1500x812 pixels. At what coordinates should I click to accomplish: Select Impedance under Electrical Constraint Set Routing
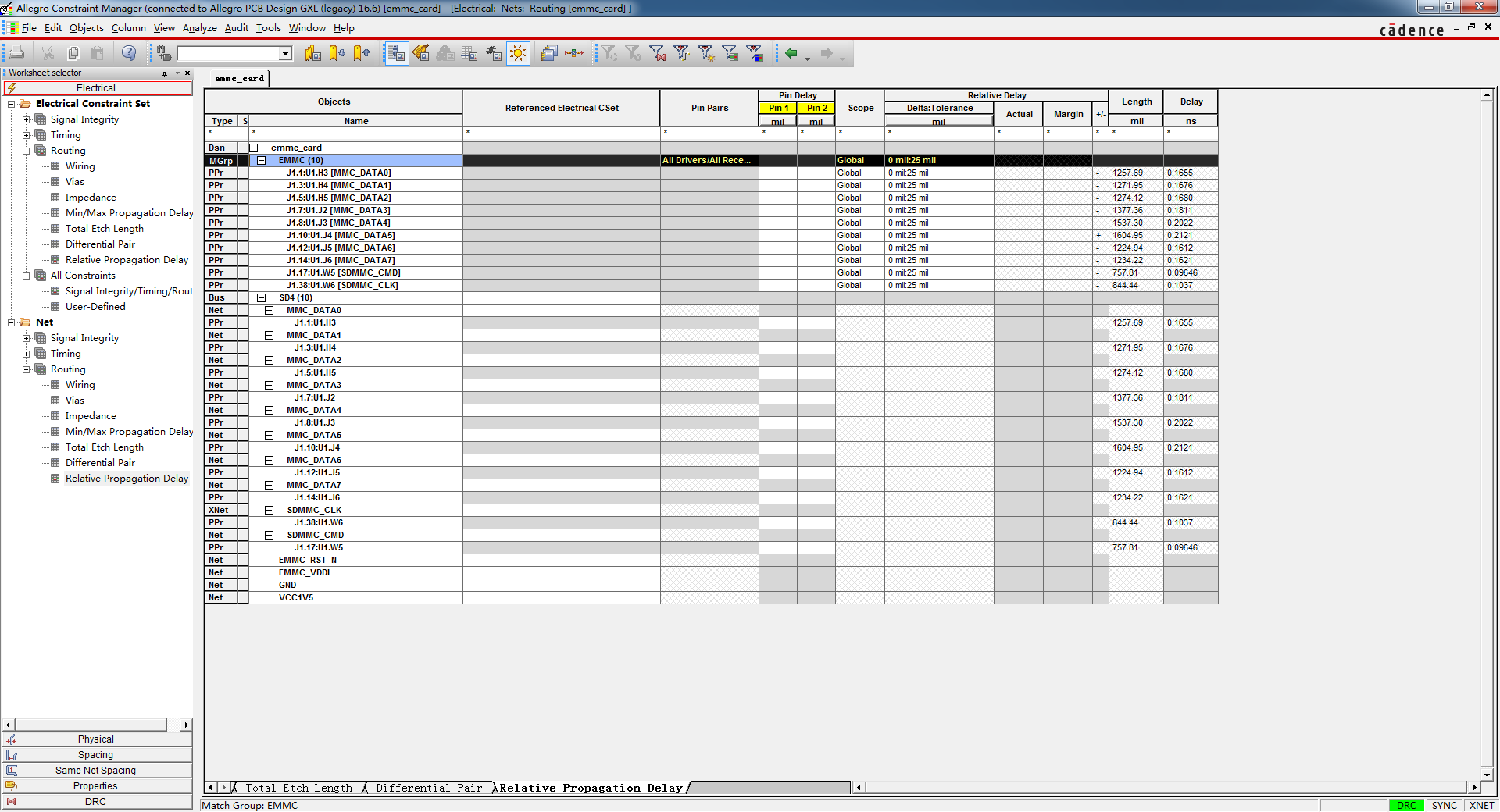coord(91,198)
